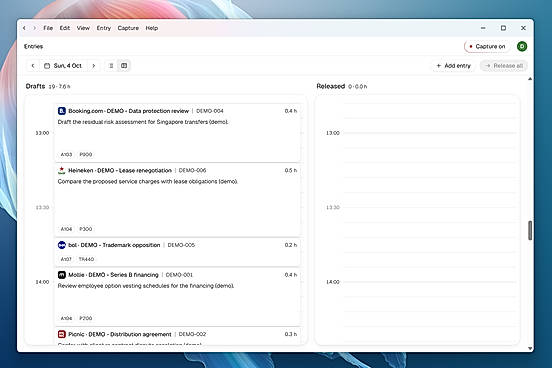
Task: Click the 13:30 label in the Released timeline
Action: click(333, 207)
